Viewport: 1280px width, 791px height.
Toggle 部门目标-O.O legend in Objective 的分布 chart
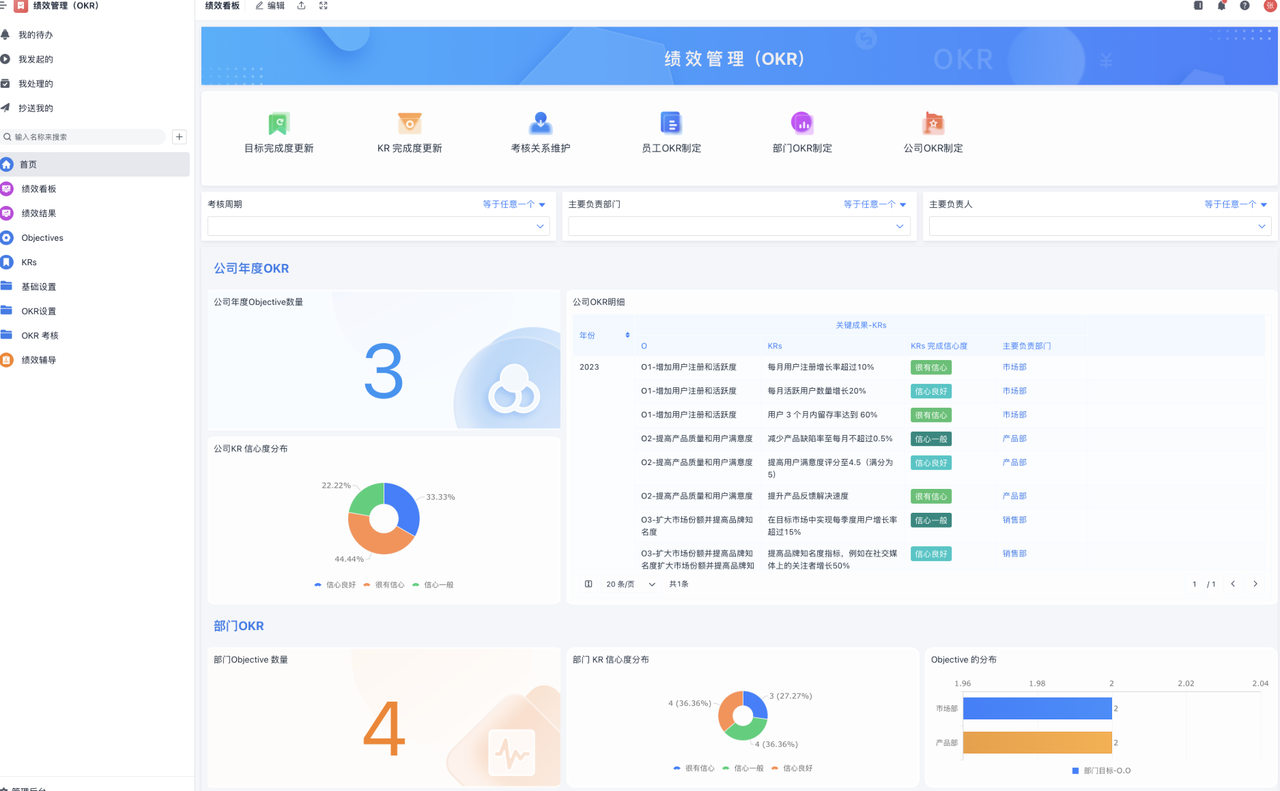click(x=1101, y=771)
